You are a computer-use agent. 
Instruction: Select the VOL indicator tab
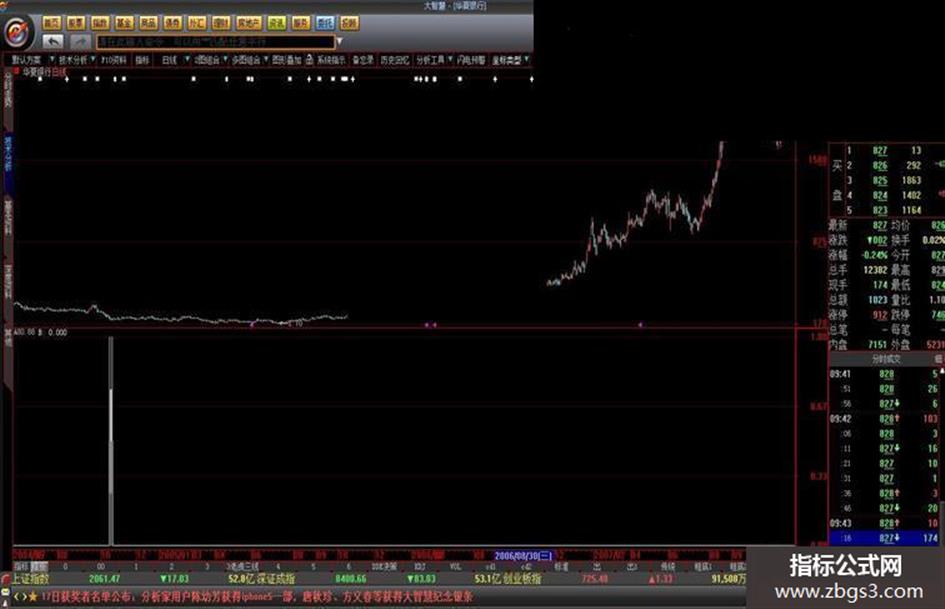click(456, 567)
